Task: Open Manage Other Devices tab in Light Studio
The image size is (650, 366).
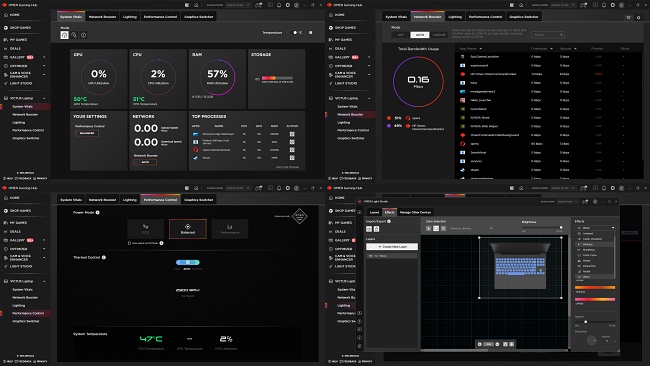Action: [x=415, y=212]
